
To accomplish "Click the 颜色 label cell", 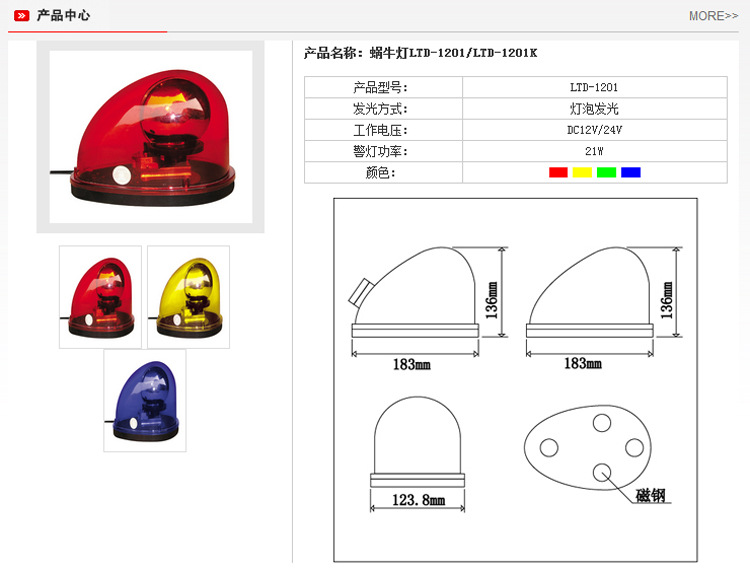I will (384, 172).
